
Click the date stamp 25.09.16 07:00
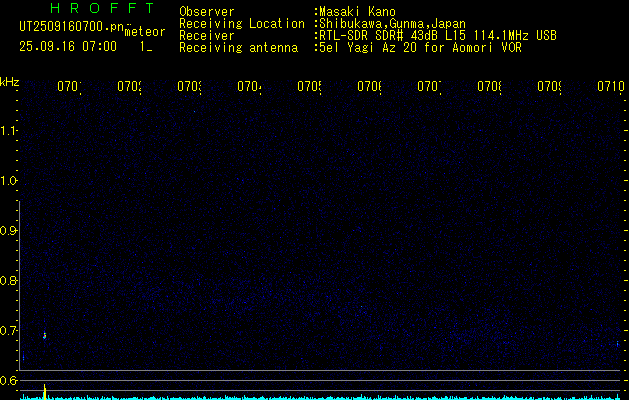tap(68, 47)
